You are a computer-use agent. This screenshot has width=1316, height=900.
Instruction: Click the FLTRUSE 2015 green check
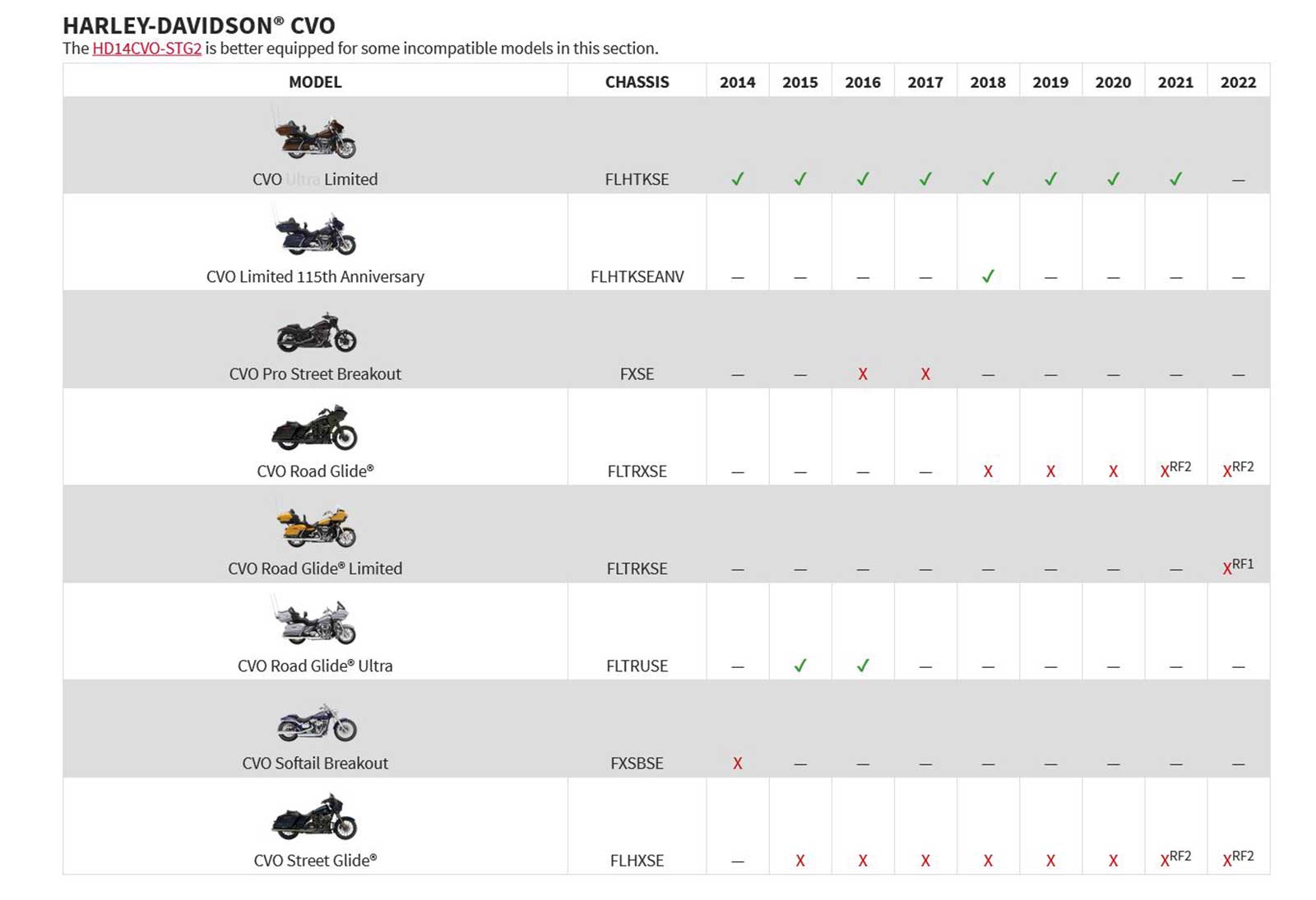[800, 666]
